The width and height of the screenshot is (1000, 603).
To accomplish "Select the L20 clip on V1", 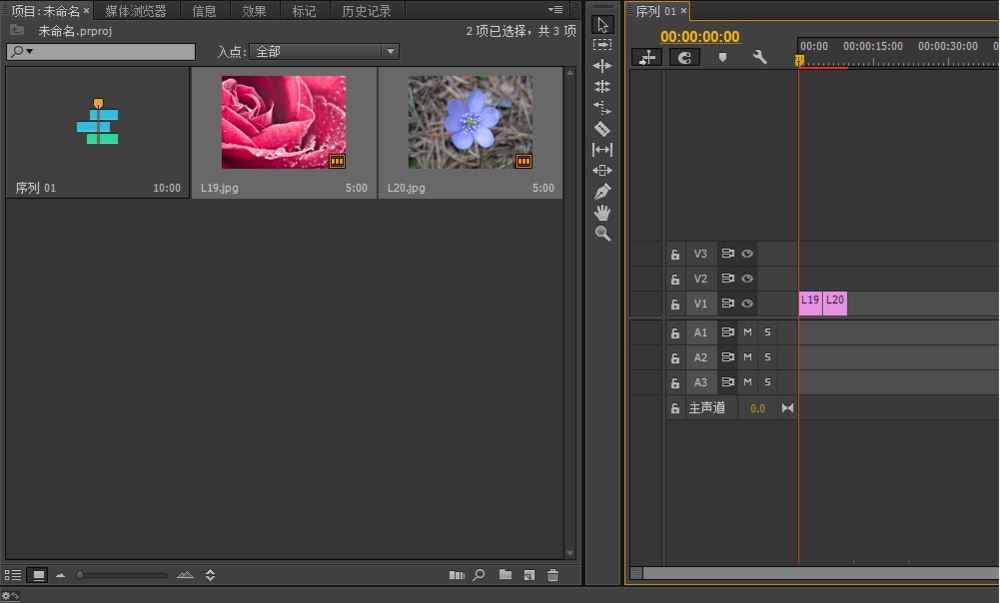I will click(835, 303).
